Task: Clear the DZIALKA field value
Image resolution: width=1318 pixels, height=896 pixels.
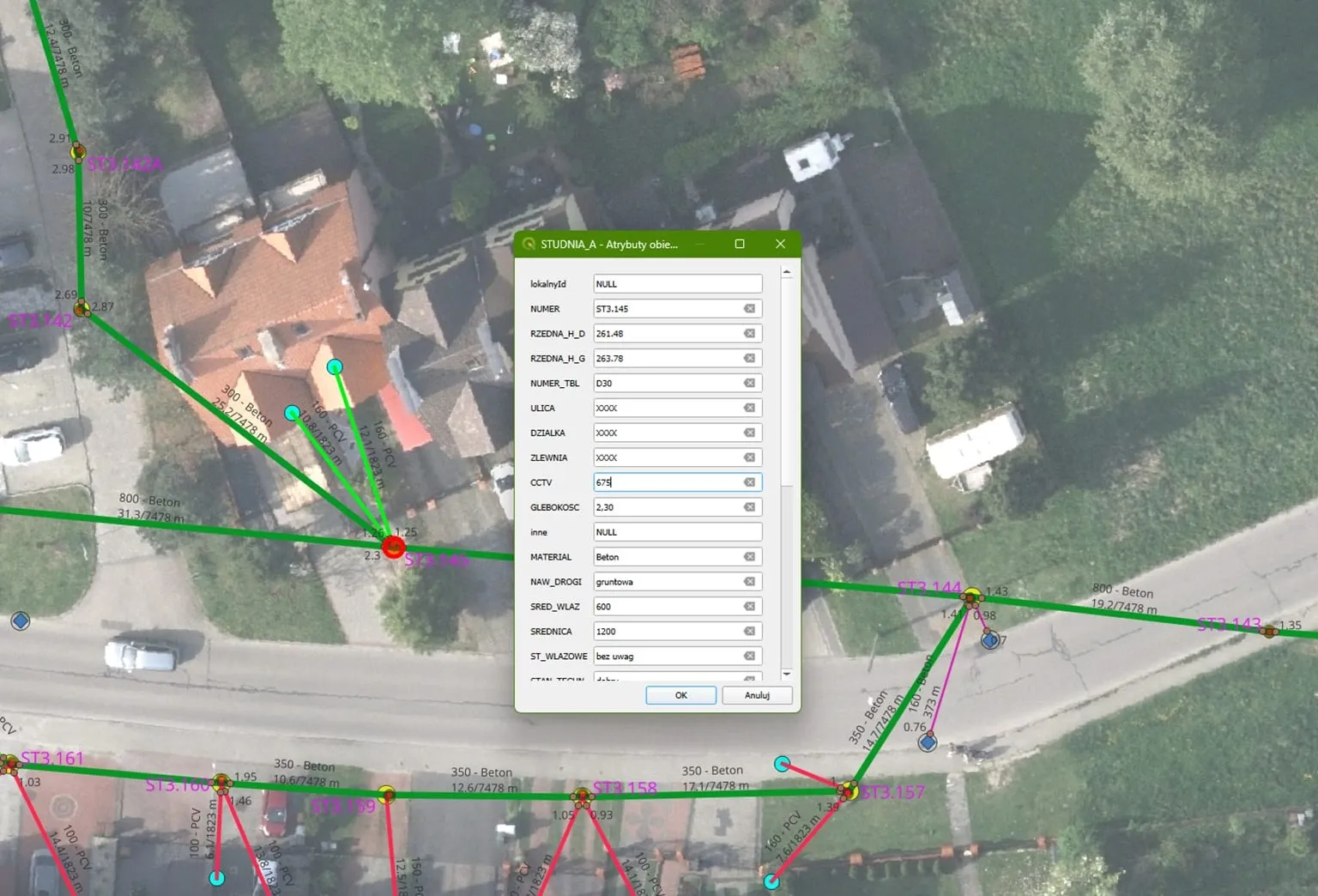Action: tap(749, 433)
